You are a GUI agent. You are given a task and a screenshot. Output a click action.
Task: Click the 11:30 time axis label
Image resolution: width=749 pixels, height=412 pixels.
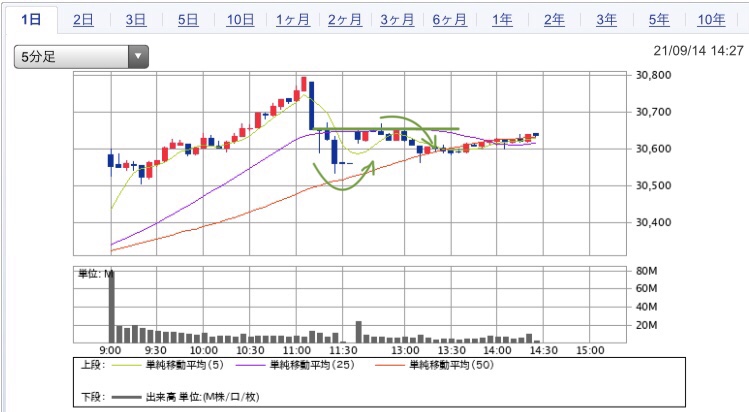click(x=343, y=350)
